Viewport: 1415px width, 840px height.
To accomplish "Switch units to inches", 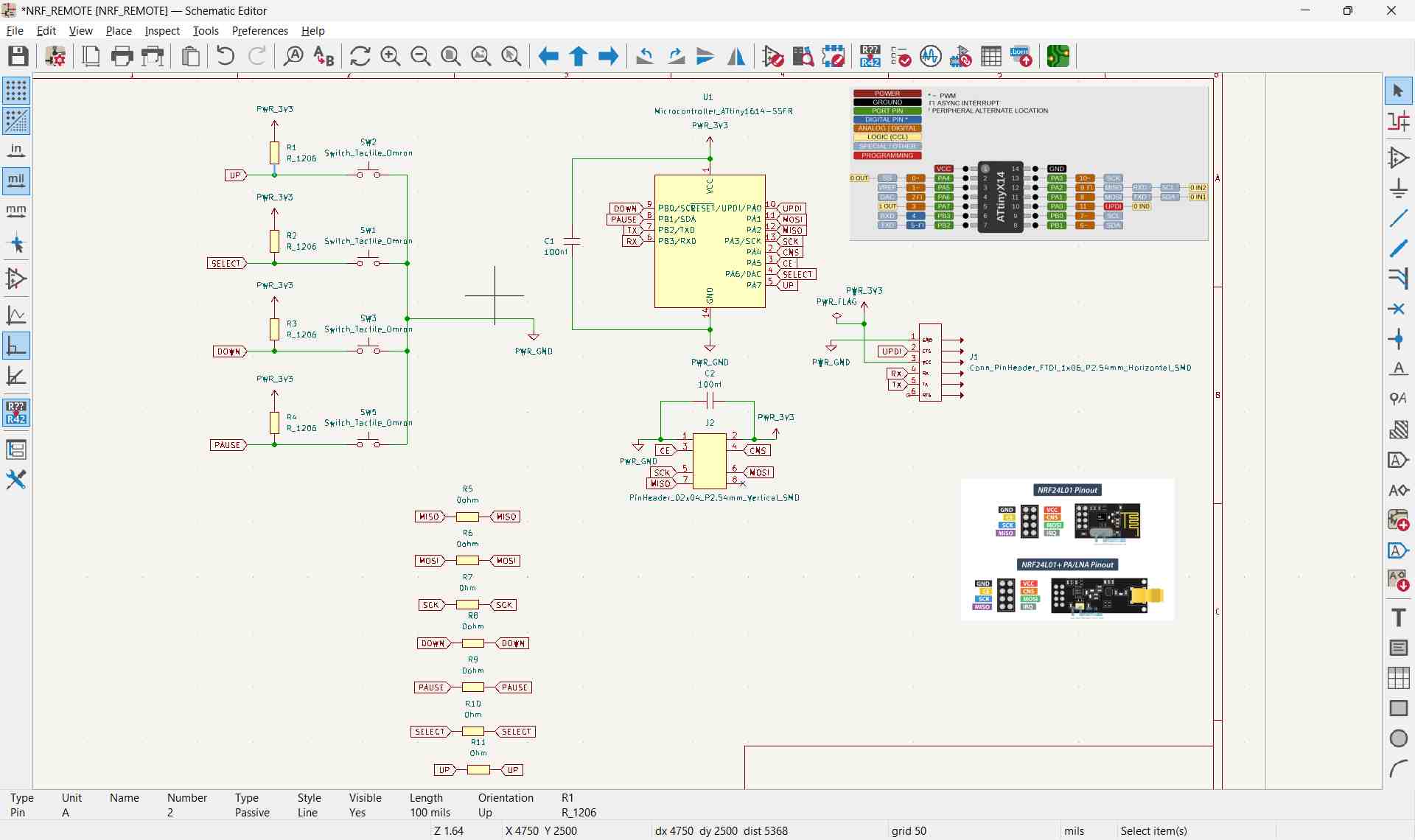I will 16,150.
